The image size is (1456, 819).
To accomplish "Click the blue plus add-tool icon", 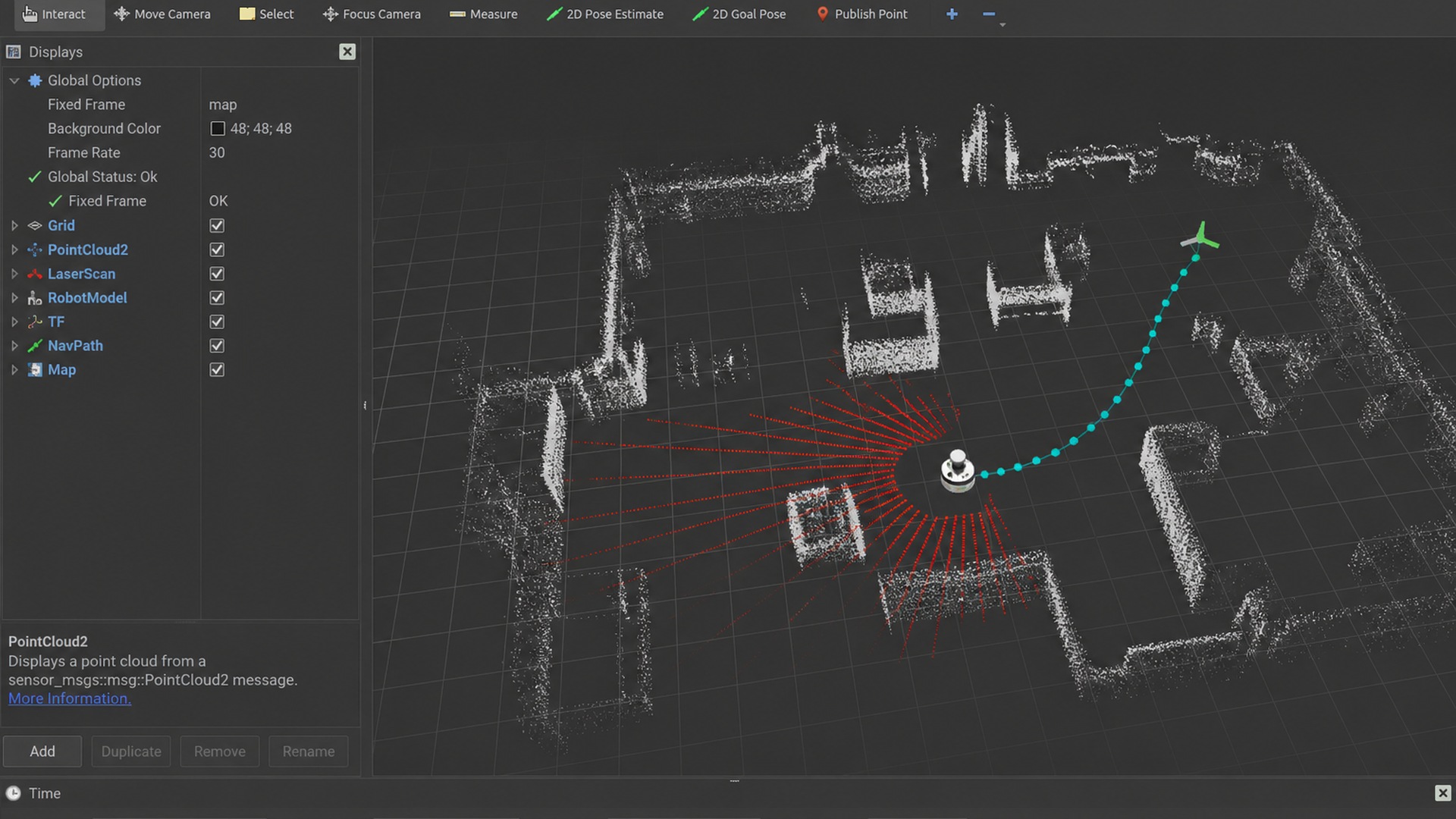I will pyautogui.click(x=952, y=14).
